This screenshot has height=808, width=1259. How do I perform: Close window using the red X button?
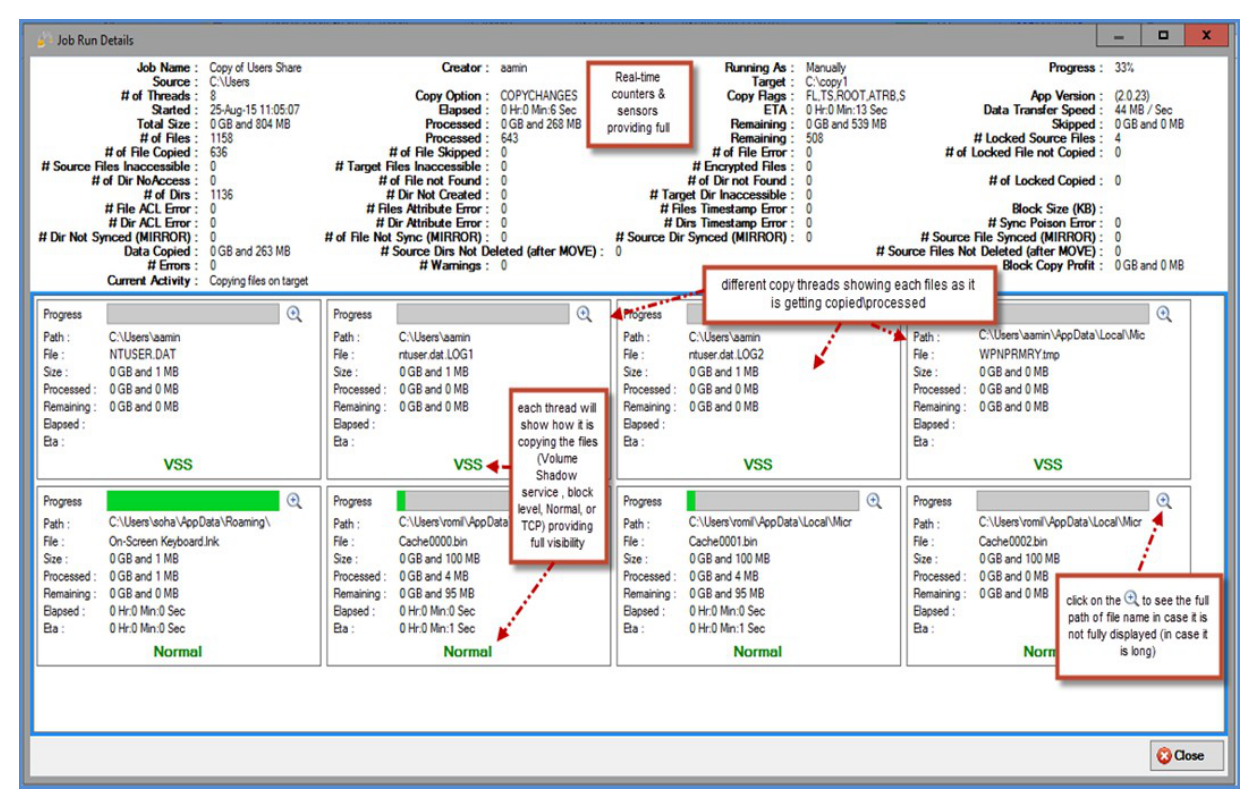(x=1207, y=35)
